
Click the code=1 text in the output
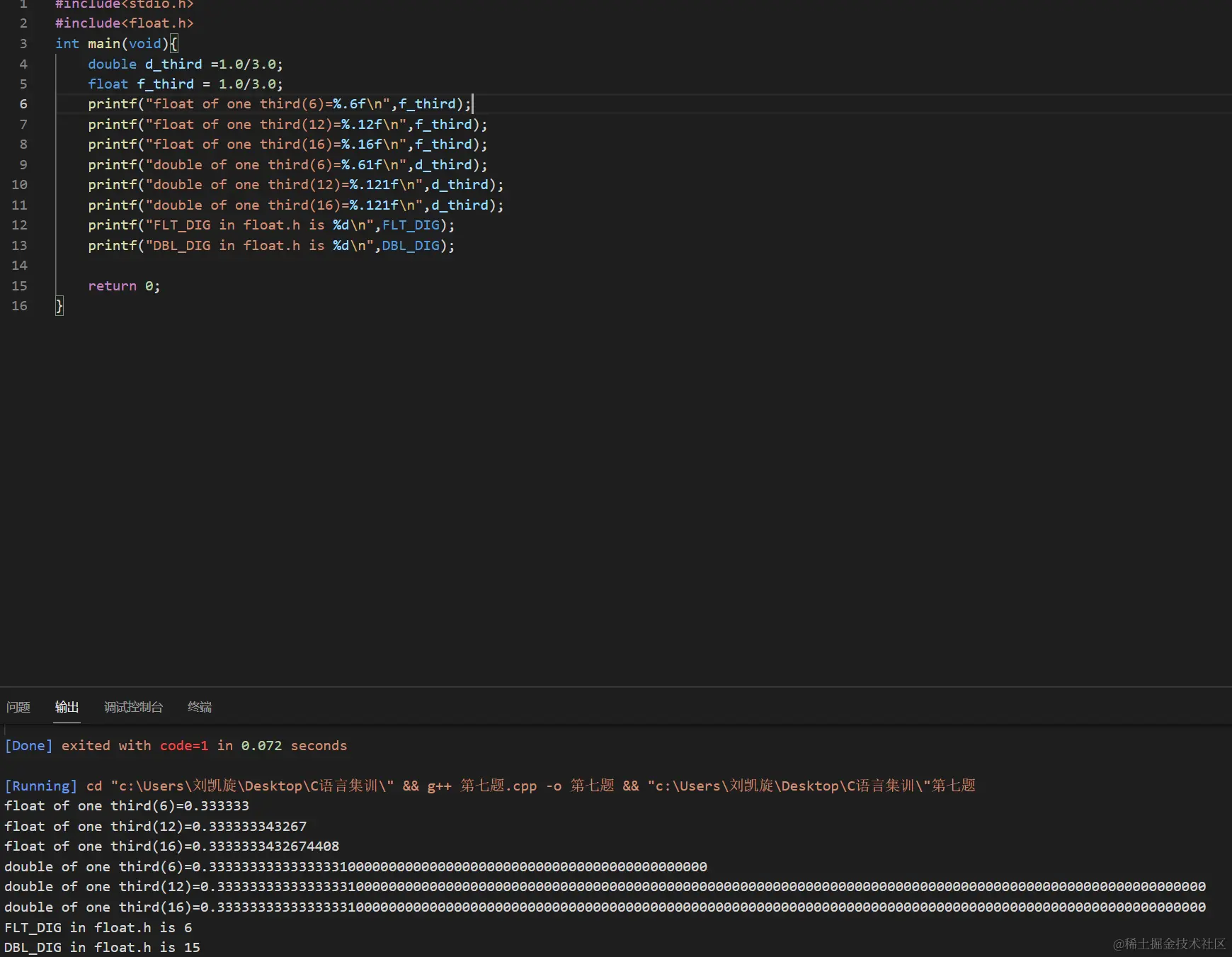pyautogui.click(x=184, y=746)
